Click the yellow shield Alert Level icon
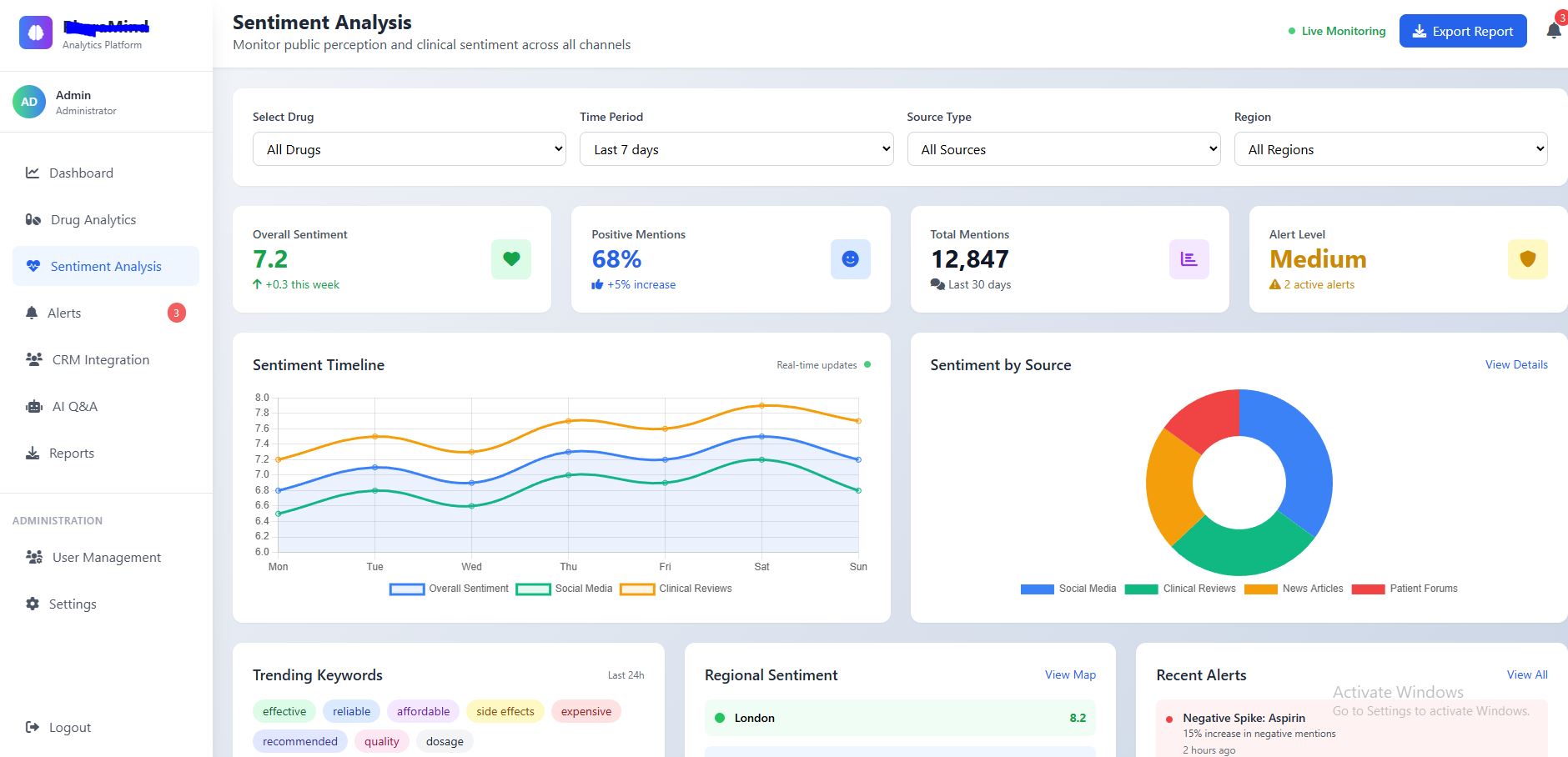Image resolution: width=1568 pixels, height=757 pixels. click(x=1527, y=259)
